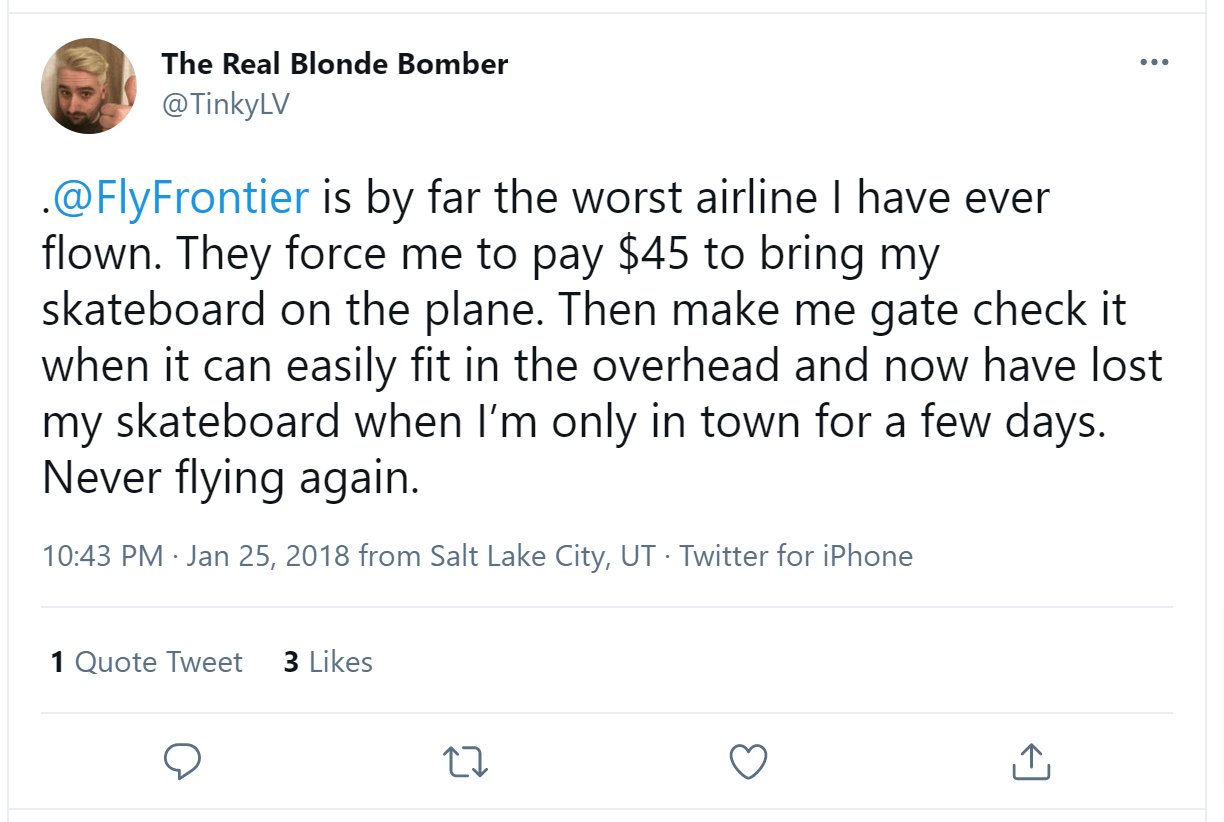
Task: Open The Real Blonde Bomber's profile
Action: [x=334, y=63]
